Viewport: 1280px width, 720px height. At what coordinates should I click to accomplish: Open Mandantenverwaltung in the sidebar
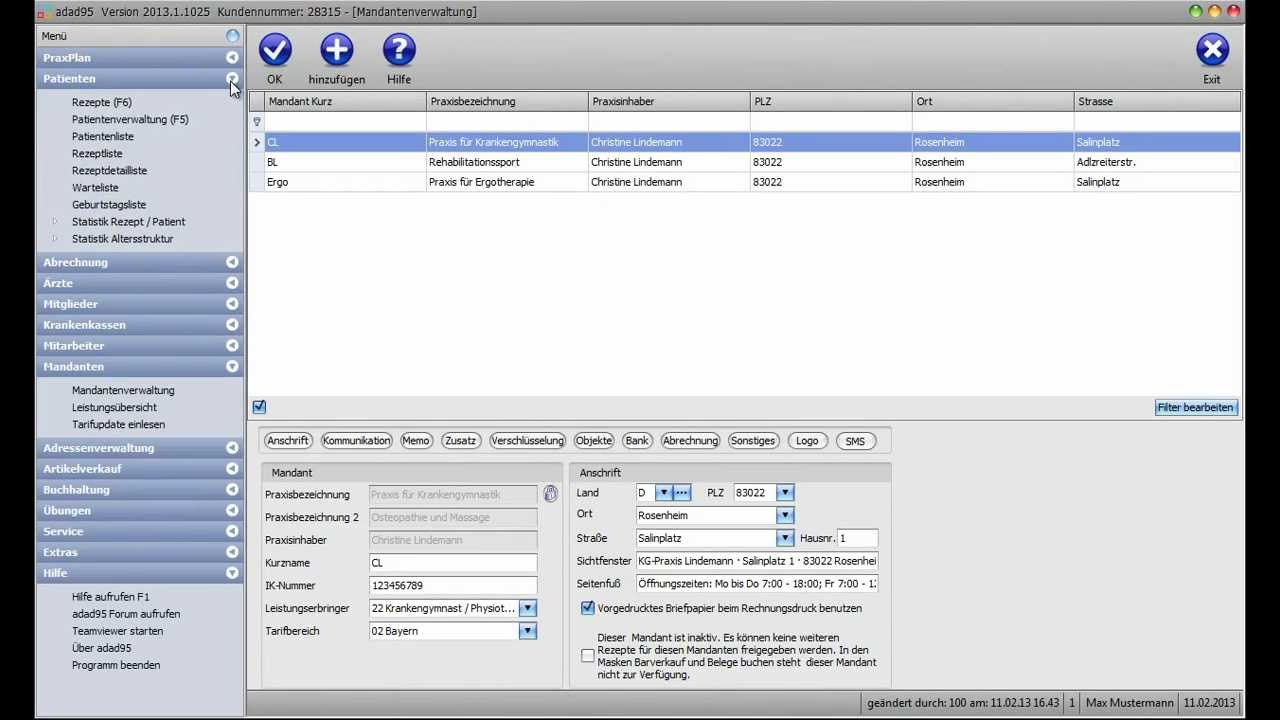[123, 391]
